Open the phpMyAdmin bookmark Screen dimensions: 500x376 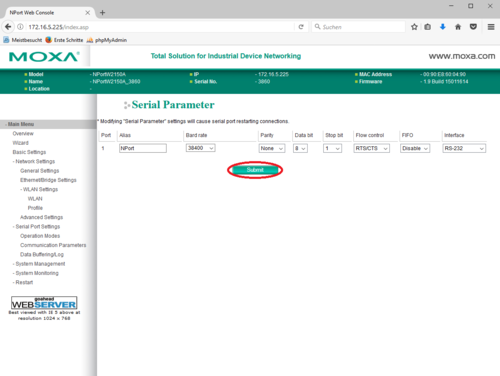pyautogui.click(x=107, y=40)
